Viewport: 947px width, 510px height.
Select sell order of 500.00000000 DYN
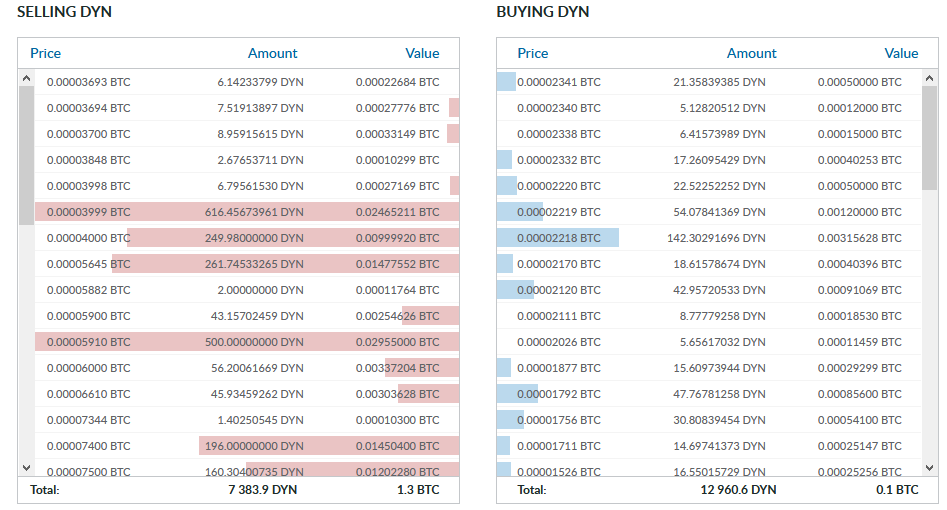coord(247,342)
